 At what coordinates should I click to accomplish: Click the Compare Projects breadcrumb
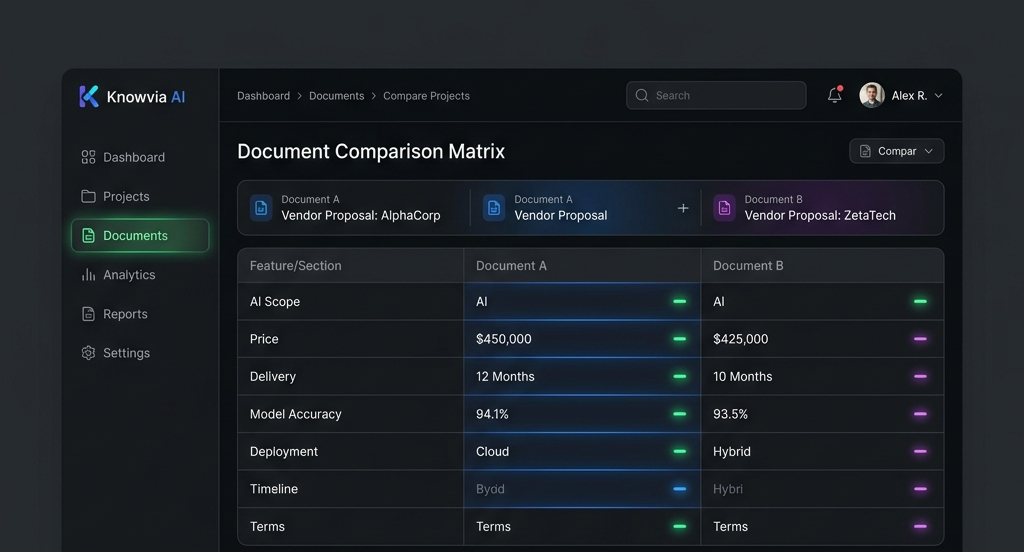[x=426, y=96]
